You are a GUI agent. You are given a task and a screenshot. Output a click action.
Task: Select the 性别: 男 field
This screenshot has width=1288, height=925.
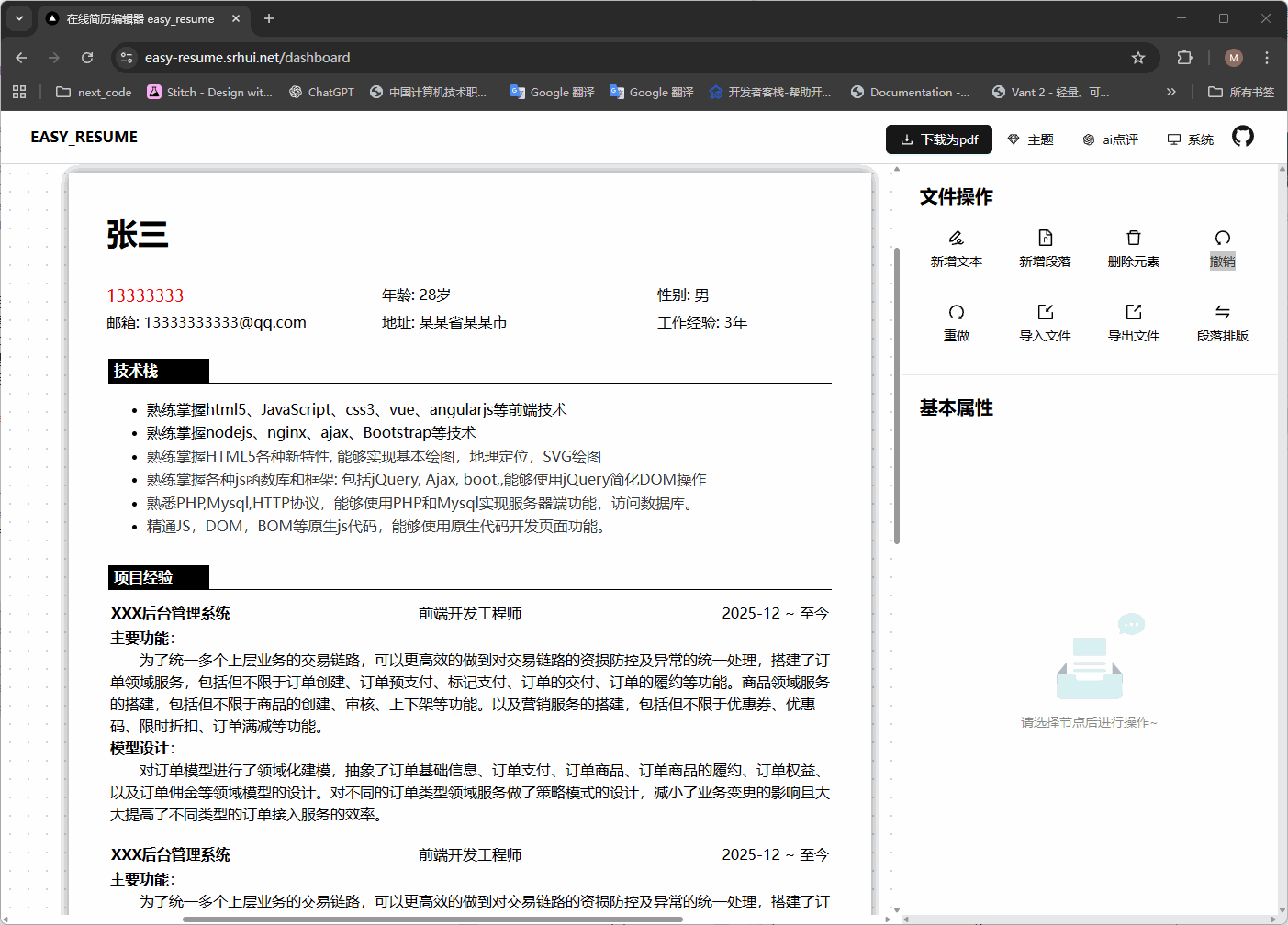(683, 295)
